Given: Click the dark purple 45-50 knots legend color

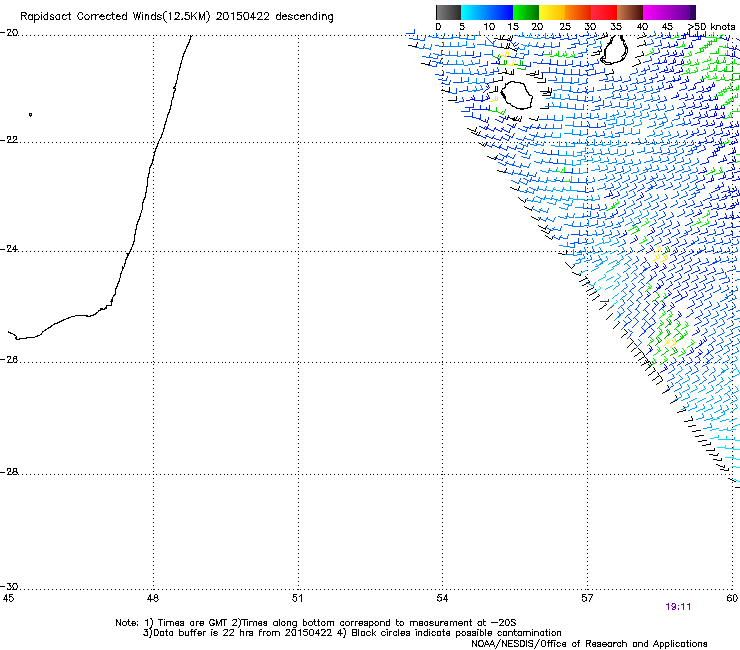Looking at the screenshot, I should pyautogui.click(x=682, y=12).
